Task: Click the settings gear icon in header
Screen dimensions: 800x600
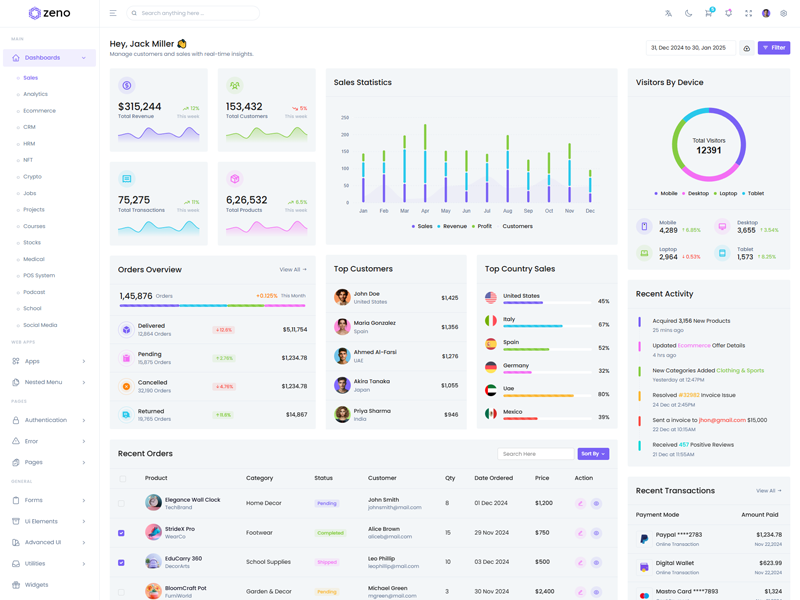Action: point(784,13)
